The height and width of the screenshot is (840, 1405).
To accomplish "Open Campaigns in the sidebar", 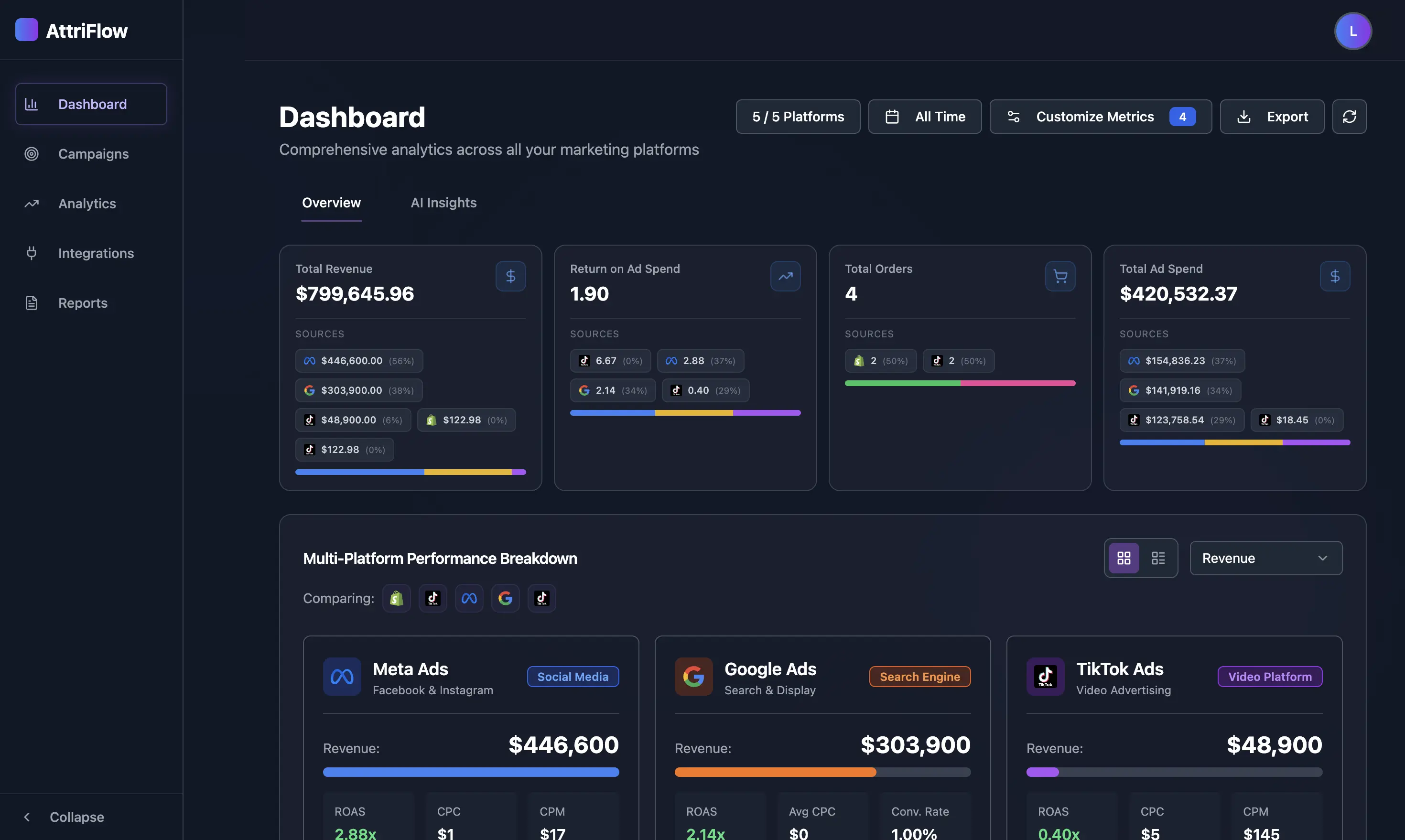I will click(93, 154).
